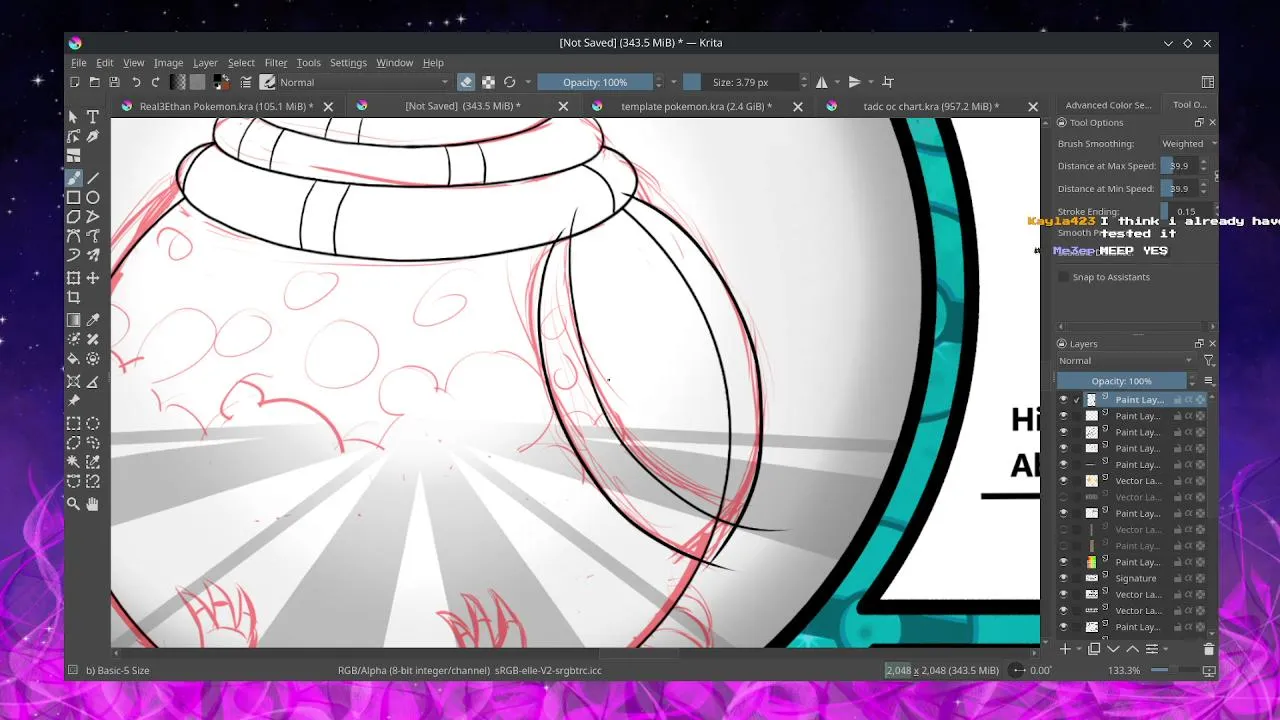Hide the Signature layer
Image resolution: width=1280 pixels, height=720 pixels.
[x=1063, y=578]
